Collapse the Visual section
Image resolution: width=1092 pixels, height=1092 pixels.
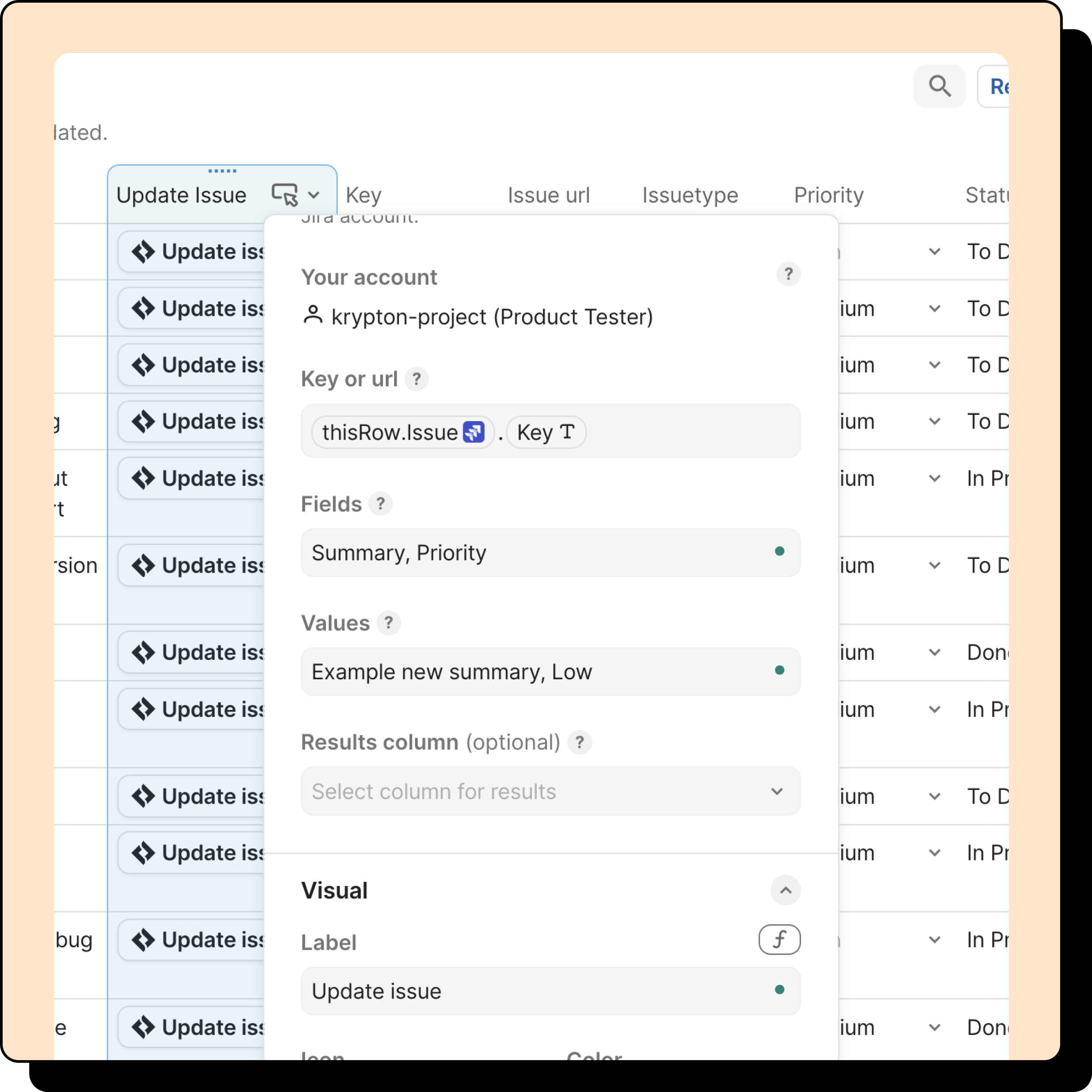click(x=785, y=890)
